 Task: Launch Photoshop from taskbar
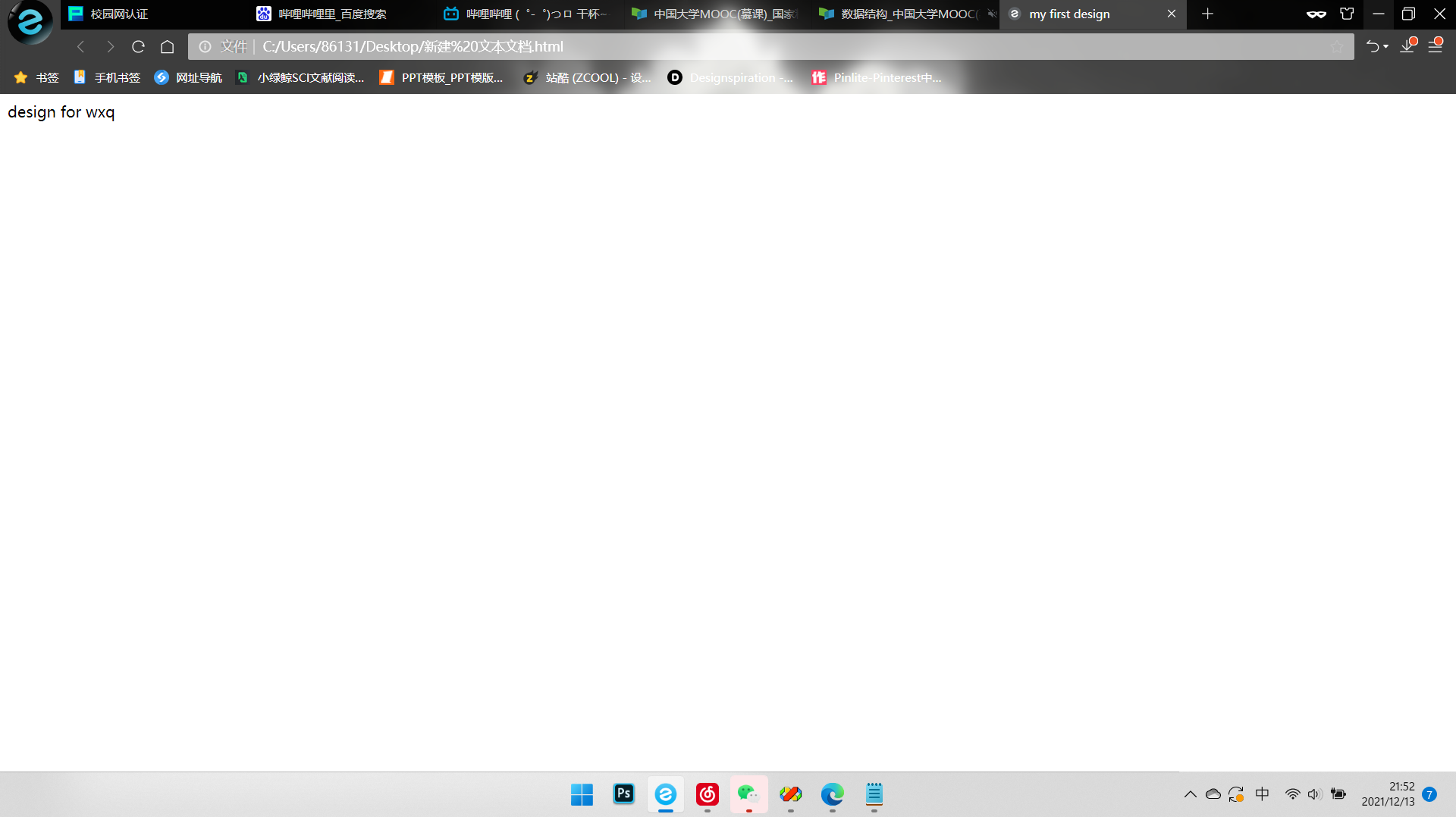pyautogui.click(x=624, y=794)
